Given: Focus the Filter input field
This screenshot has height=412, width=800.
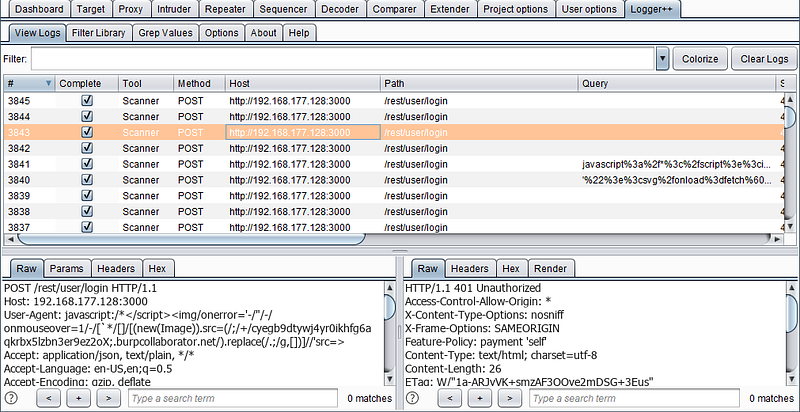Looking at the screenshot, I should (343, 59).
